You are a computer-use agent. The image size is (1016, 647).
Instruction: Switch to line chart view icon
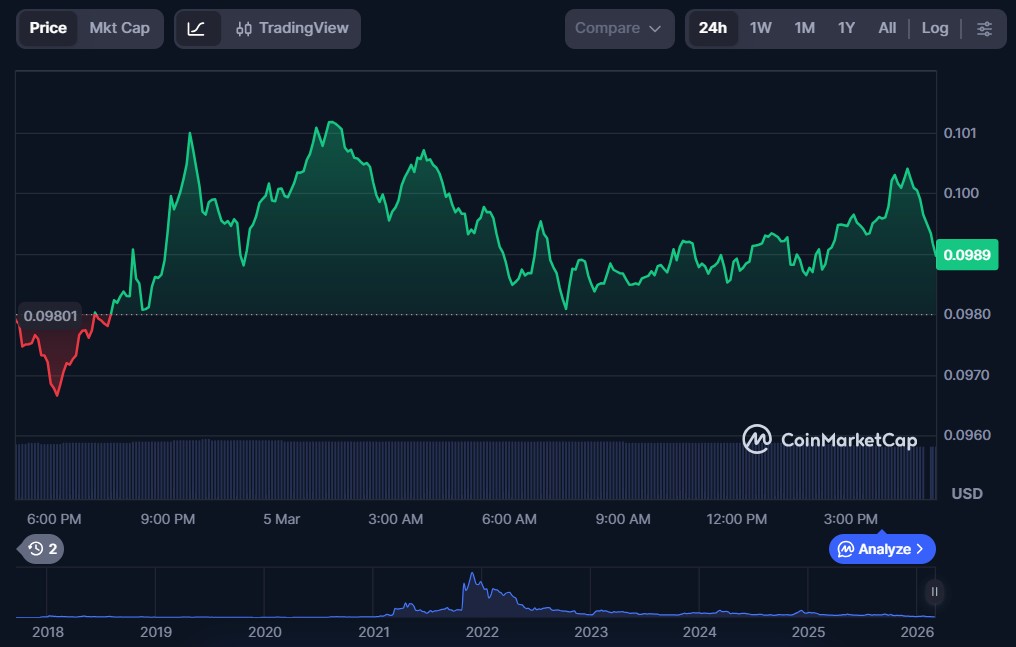[197, 29]
